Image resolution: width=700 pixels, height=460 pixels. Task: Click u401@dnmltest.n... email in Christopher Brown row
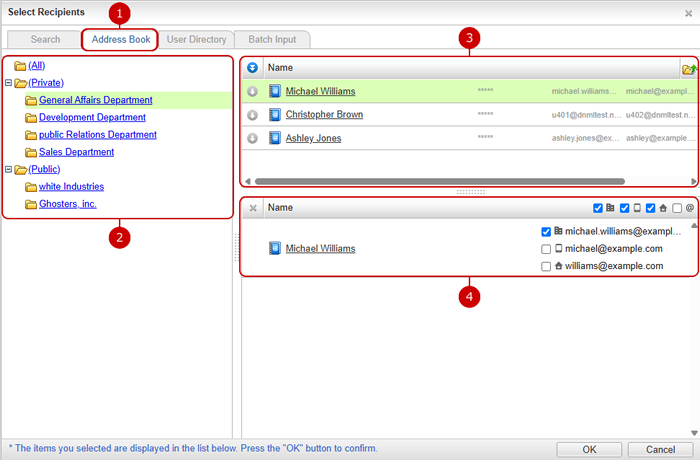(586, 115)
